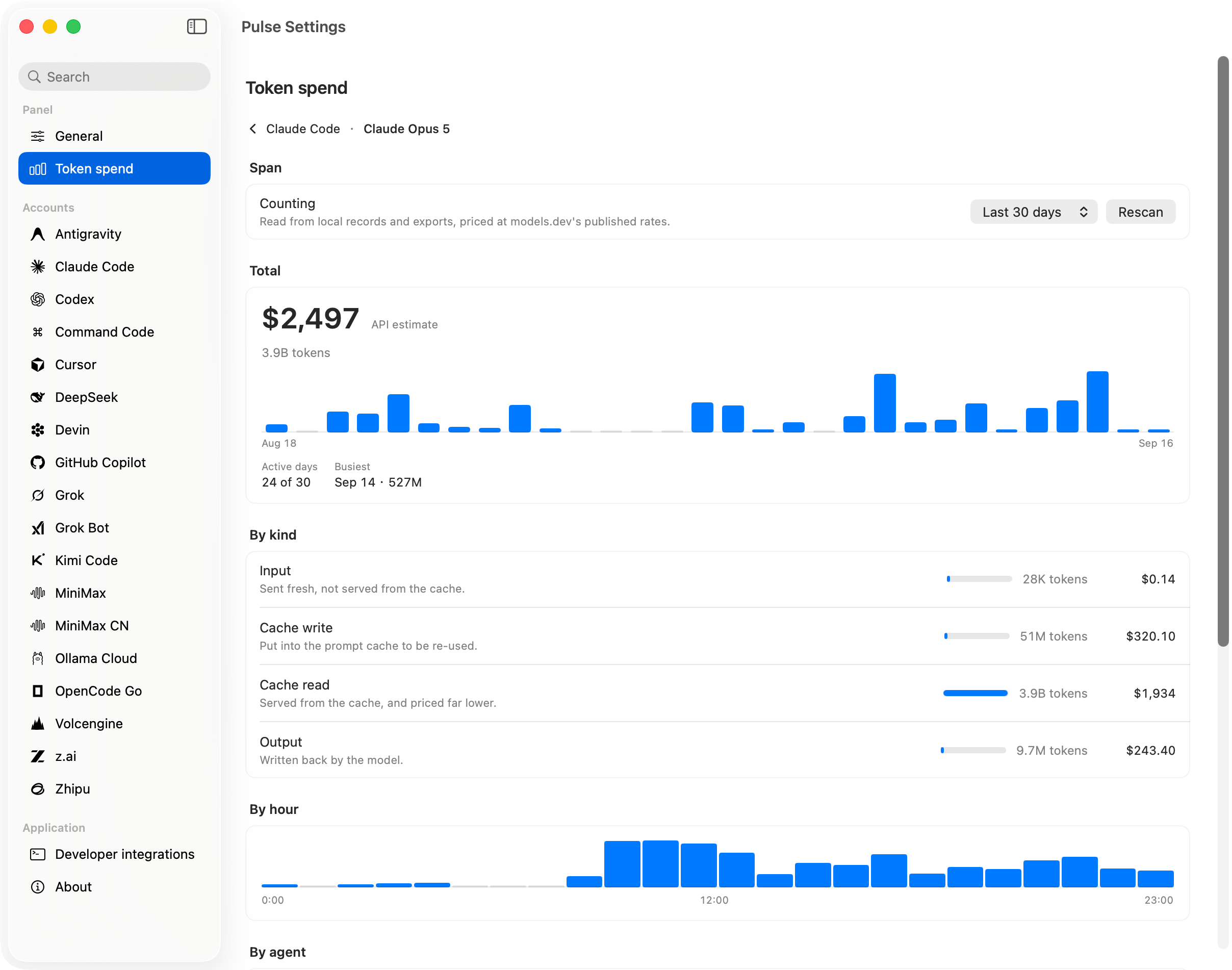
Task: Click the magnifier icon in Search
Action: (34, 76)
